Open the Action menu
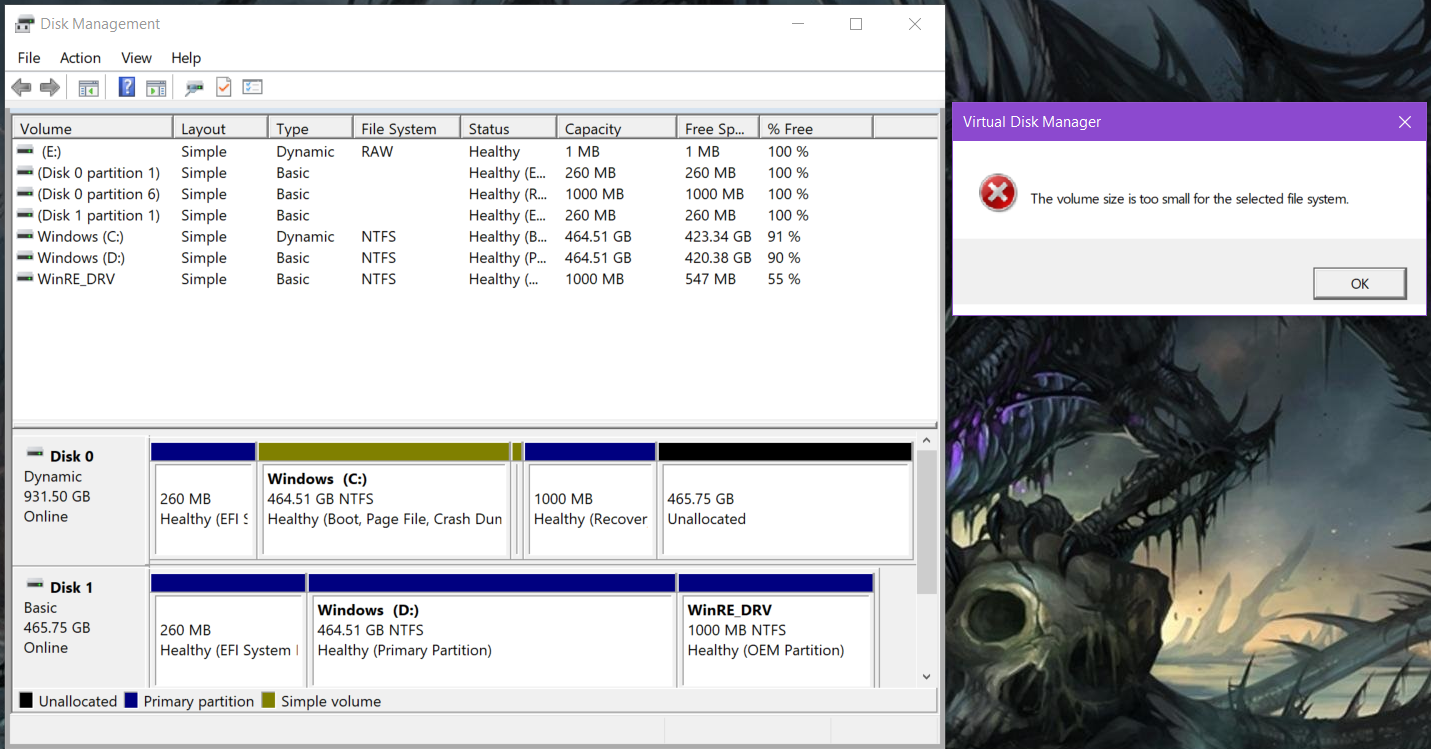This screenshot has width=1431, height=749. click(80, 58)
